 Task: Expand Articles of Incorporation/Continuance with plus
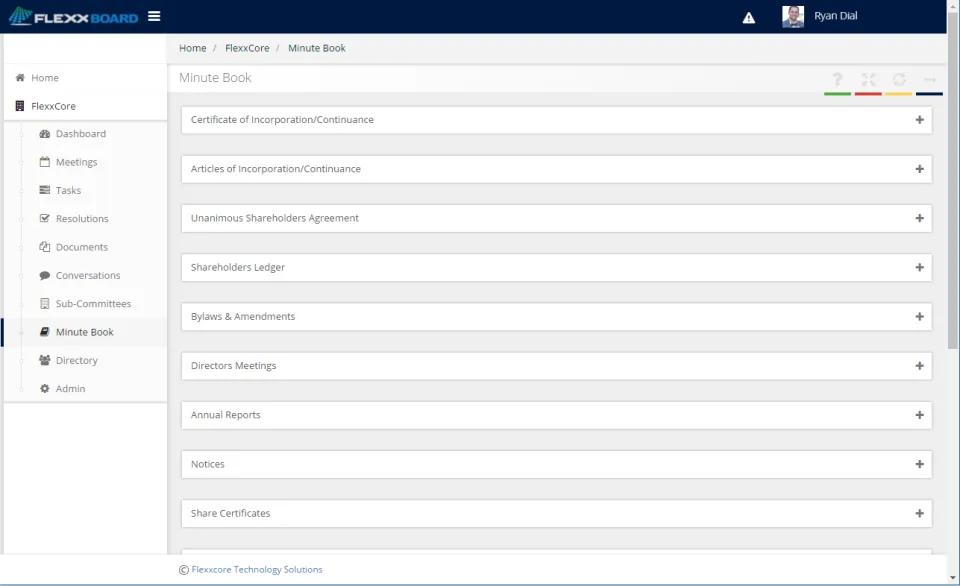tap(920, 169)
